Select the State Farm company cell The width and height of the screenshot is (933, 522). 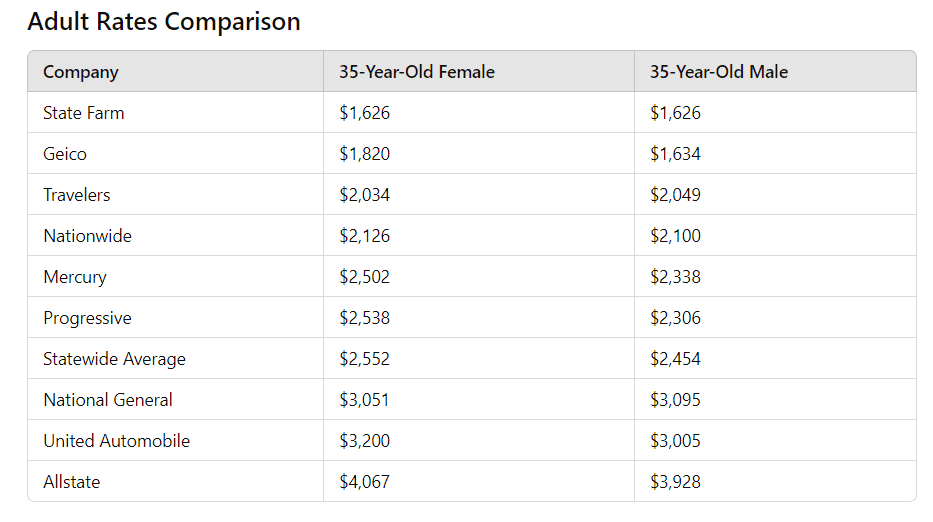point(84,113)
